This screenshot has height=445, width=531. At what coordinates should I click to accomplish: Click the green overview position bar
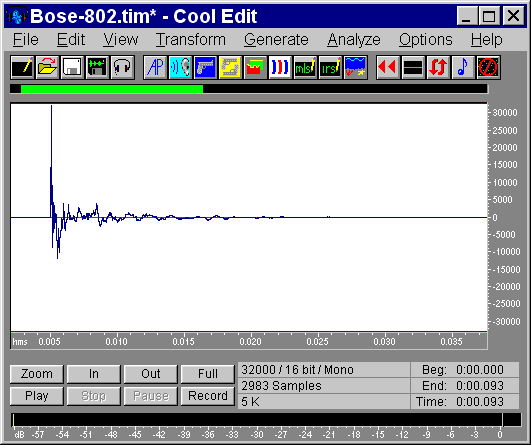click(112, 89)
